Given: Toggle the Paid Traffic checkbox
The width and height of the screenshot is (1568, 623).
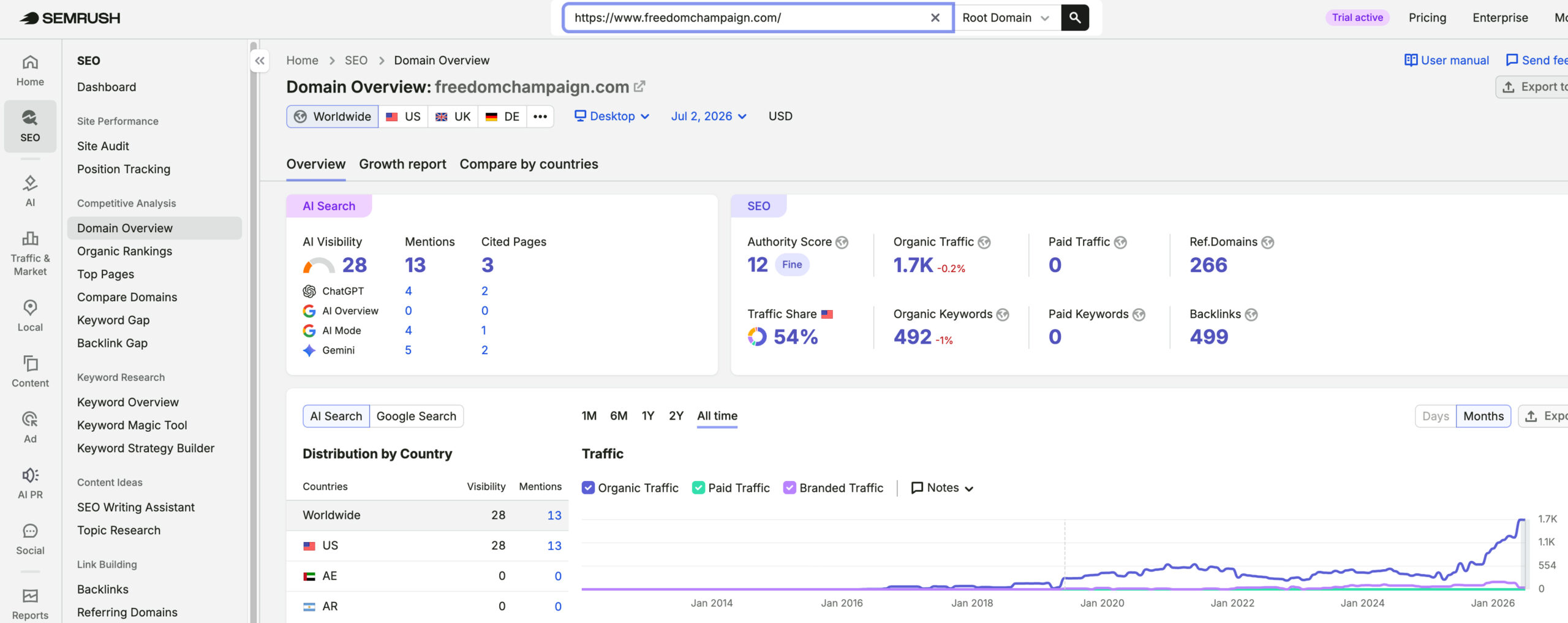Looking at the screenshot, I should [698, 488].
